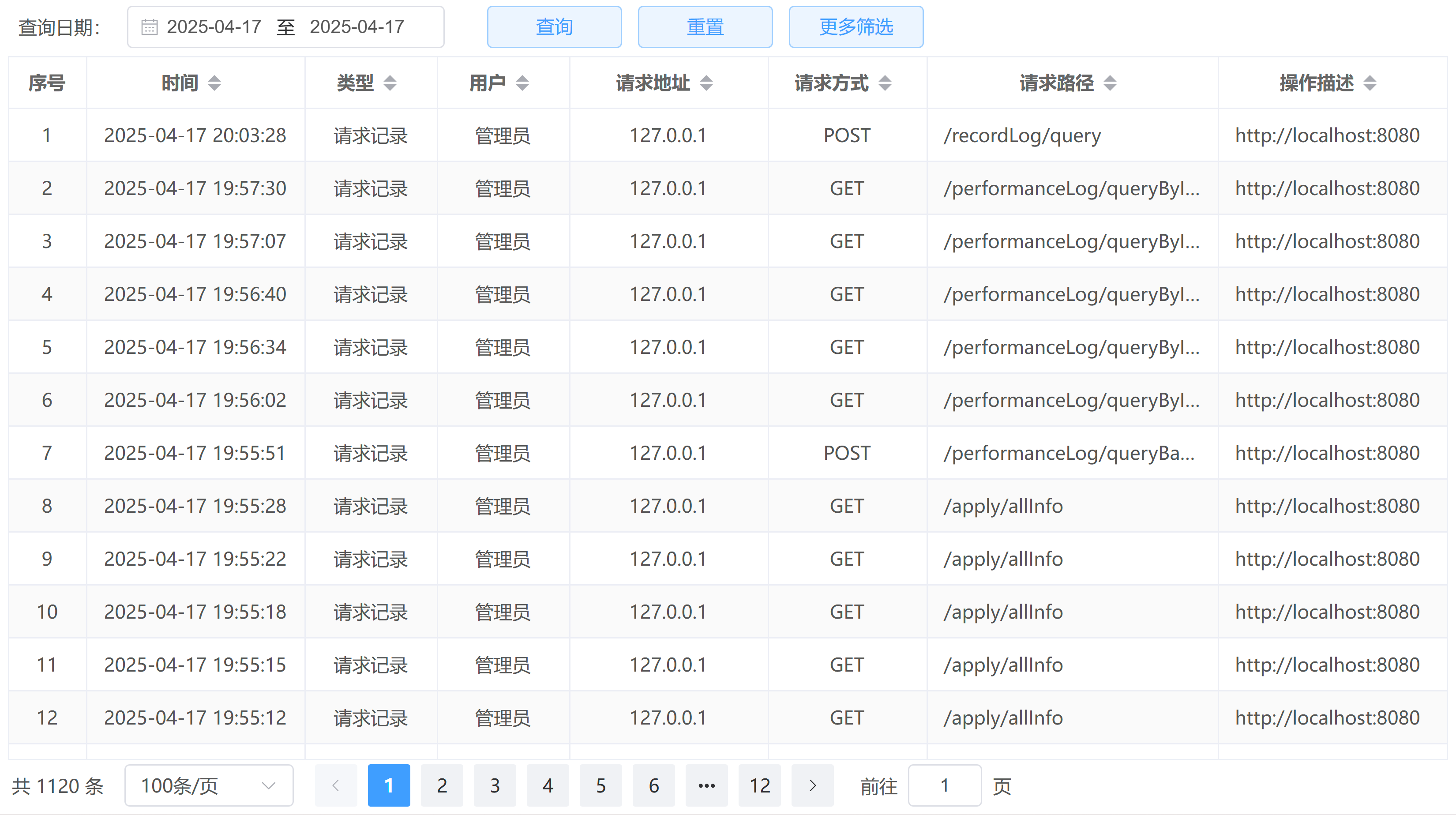Toggle sorting on 请求方式 column

tap(885, 83)
